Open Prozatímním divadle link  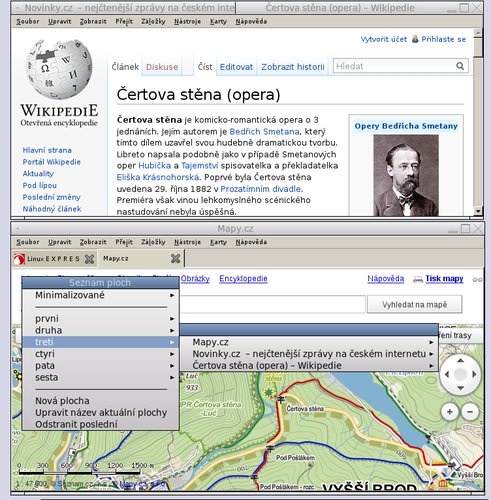click(x=261, y=189)
